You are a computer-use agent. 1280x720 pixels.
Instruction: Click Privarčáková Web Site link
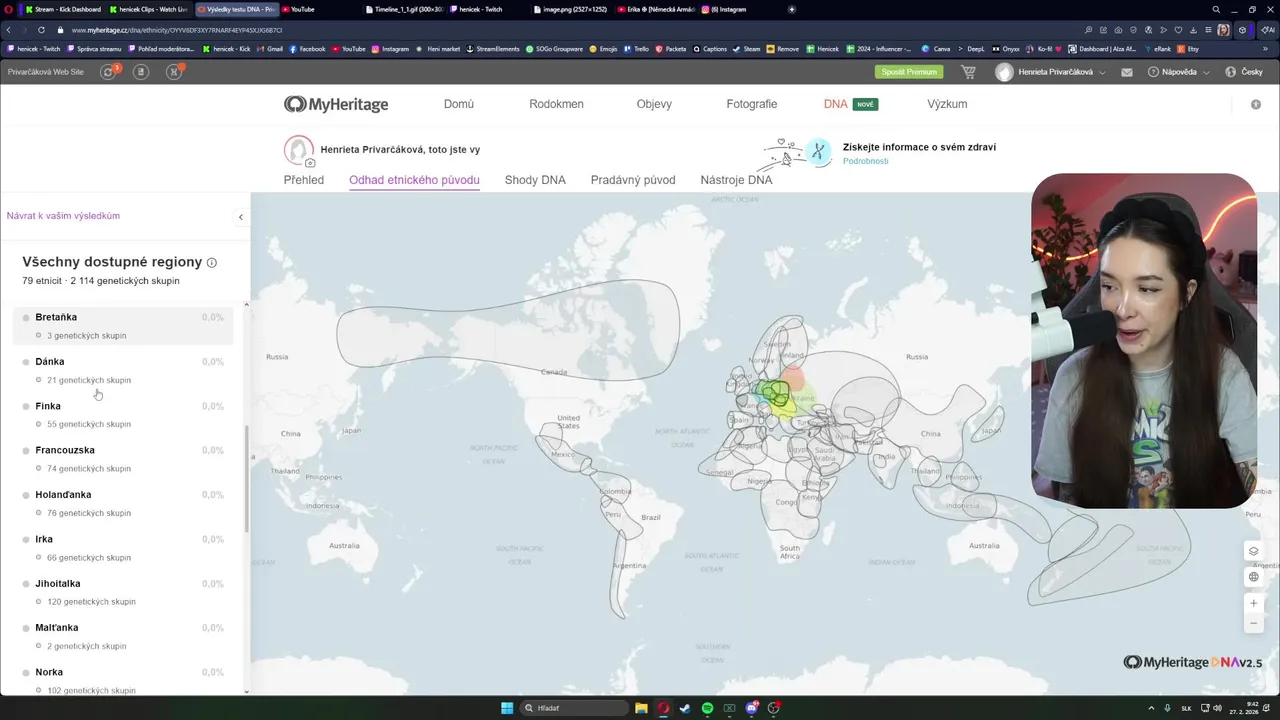pyautogui.click(x=46, y=72)
